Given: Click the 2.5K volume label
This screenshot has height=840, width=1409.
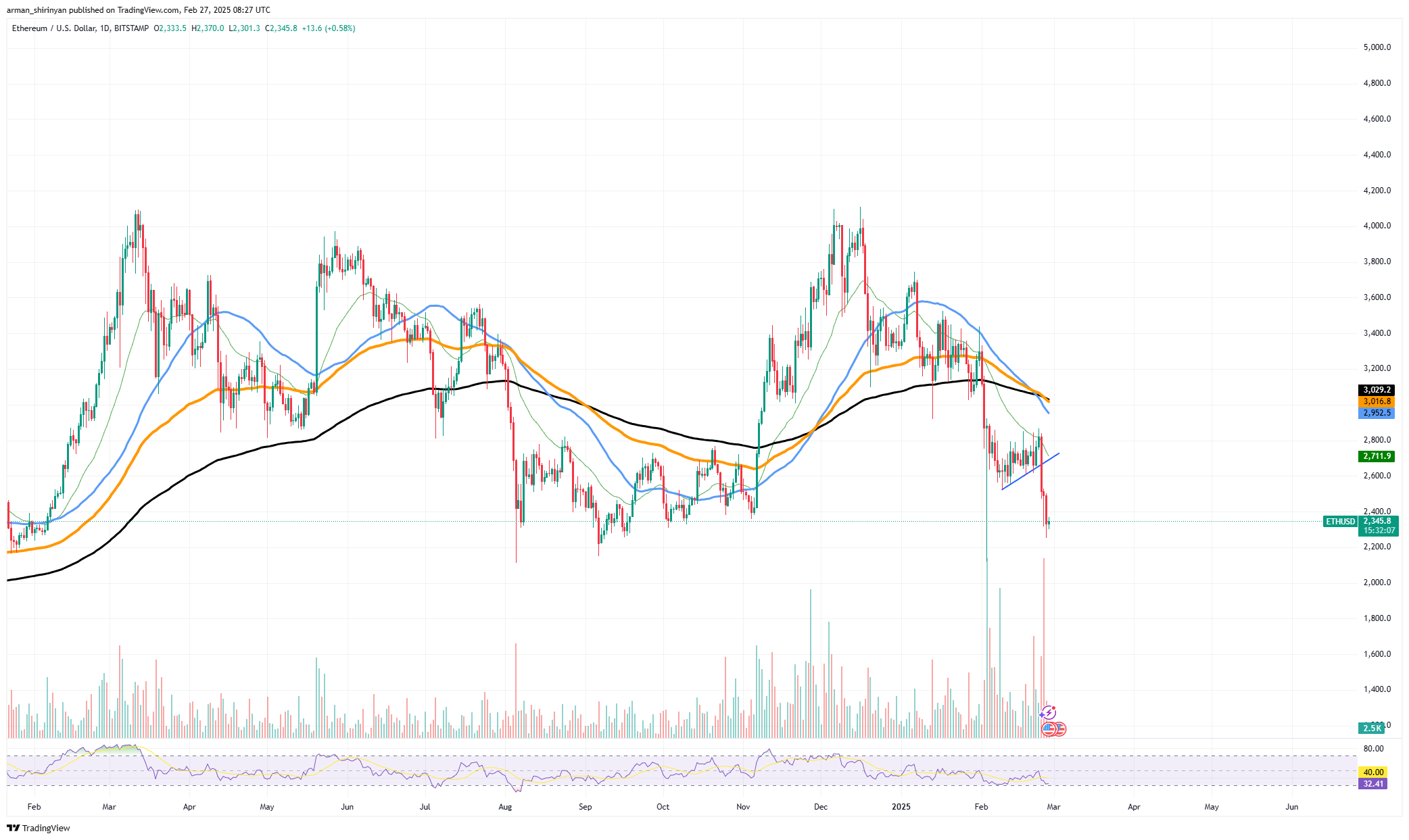Looking at the screenshot, I should 1372,728.
